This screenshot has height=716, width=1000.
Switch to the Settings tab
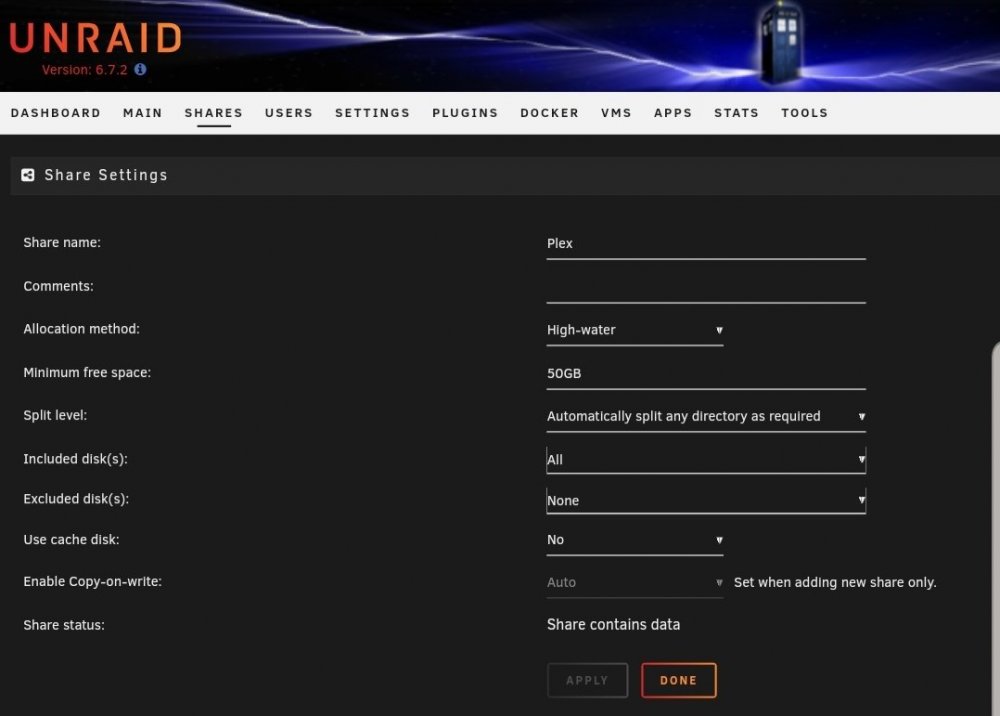372,113
